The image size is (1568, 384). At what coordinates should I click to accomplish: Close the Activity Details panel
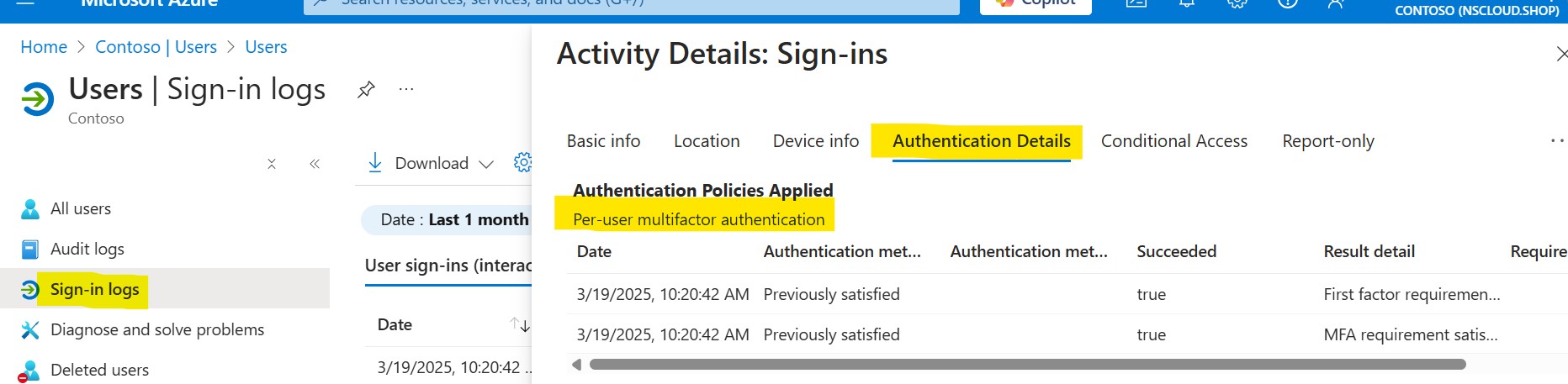(x=1561, y=54)
